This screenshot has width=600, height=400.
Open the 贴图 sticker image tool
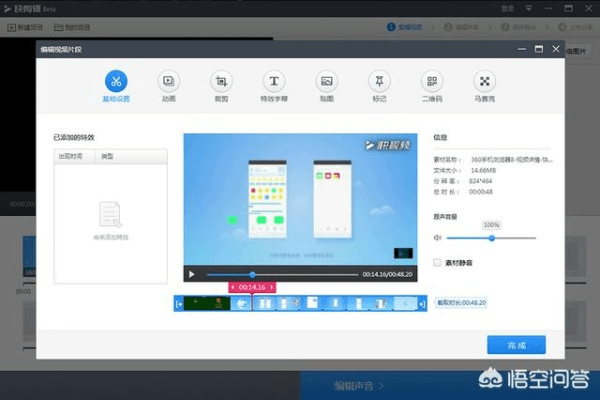[326, 81]
